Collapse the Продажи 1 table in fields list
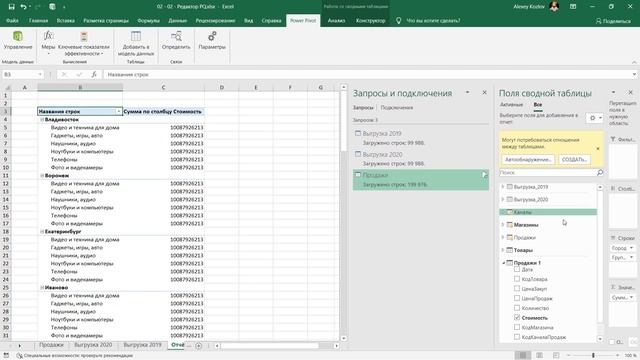The image size is (640, 360). click(503, 263)
